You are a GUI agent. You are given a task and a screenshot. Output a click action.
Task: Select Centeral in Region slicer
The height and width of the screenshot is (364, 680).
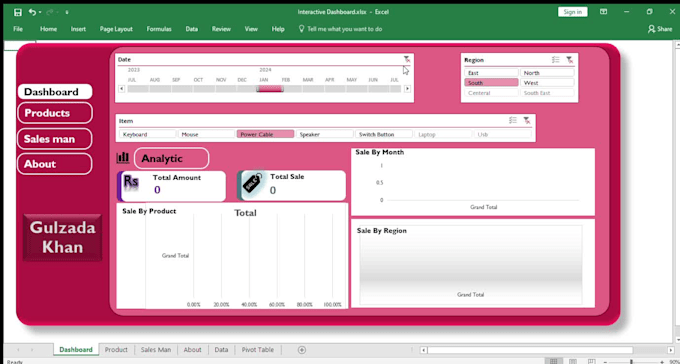(x=491, y=93)
